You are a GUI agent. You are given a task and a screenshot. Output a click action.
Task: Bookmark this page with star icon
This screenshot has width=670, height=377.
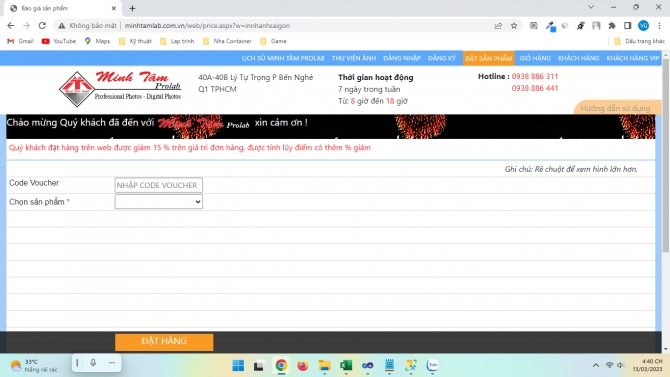(x=514, y=26)
